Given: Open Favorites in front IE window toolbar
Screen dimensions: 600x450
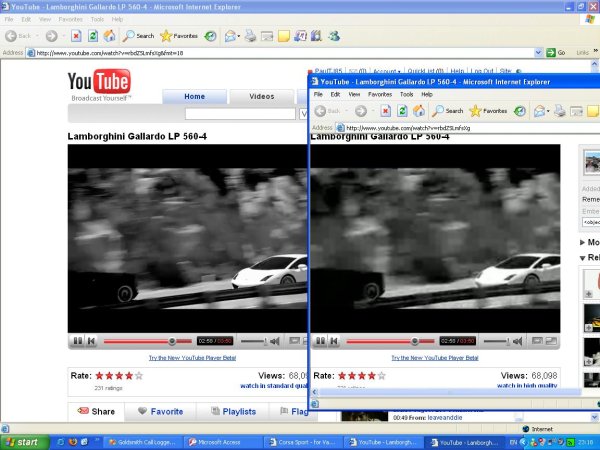Looking at the screenshot, I should 488,111.
